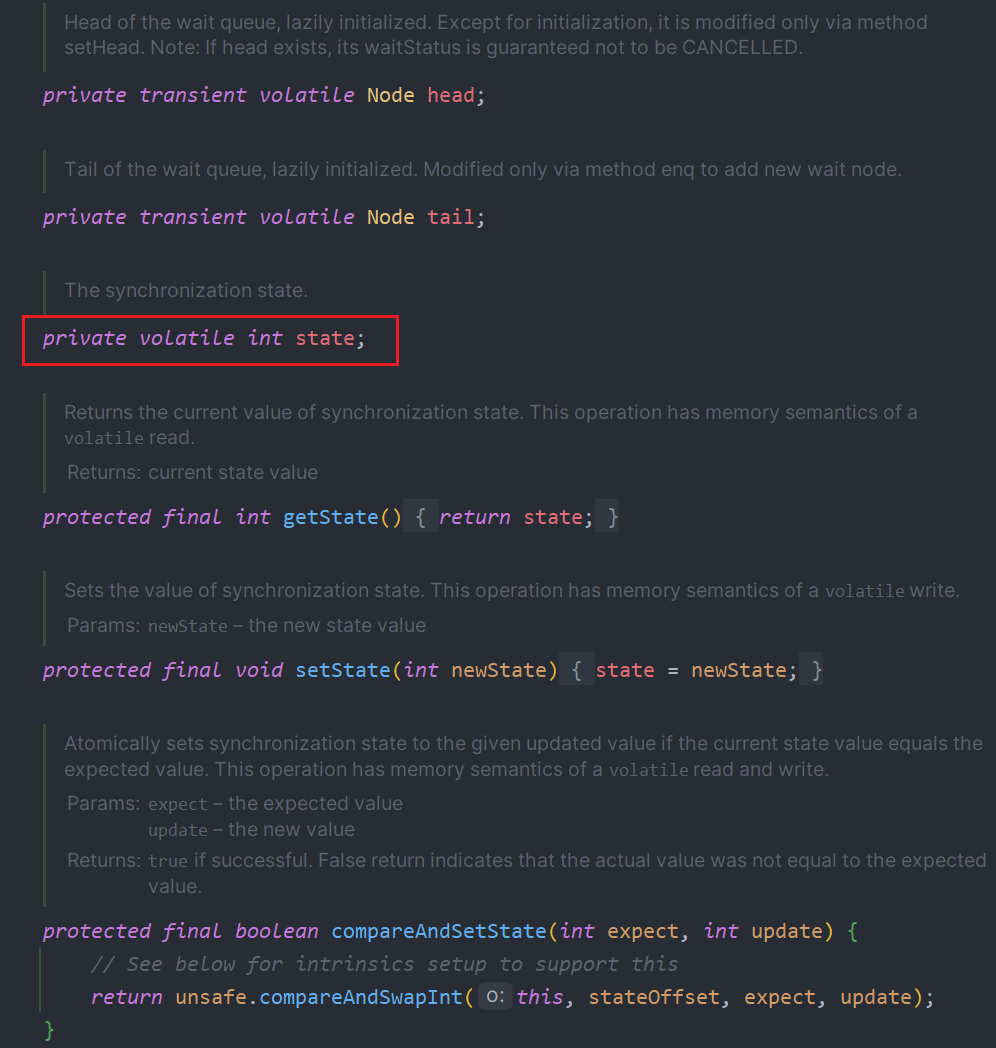The image size is (996, 1048).
Task: Place cursor on the "head" field name
Action: [450, 95]
